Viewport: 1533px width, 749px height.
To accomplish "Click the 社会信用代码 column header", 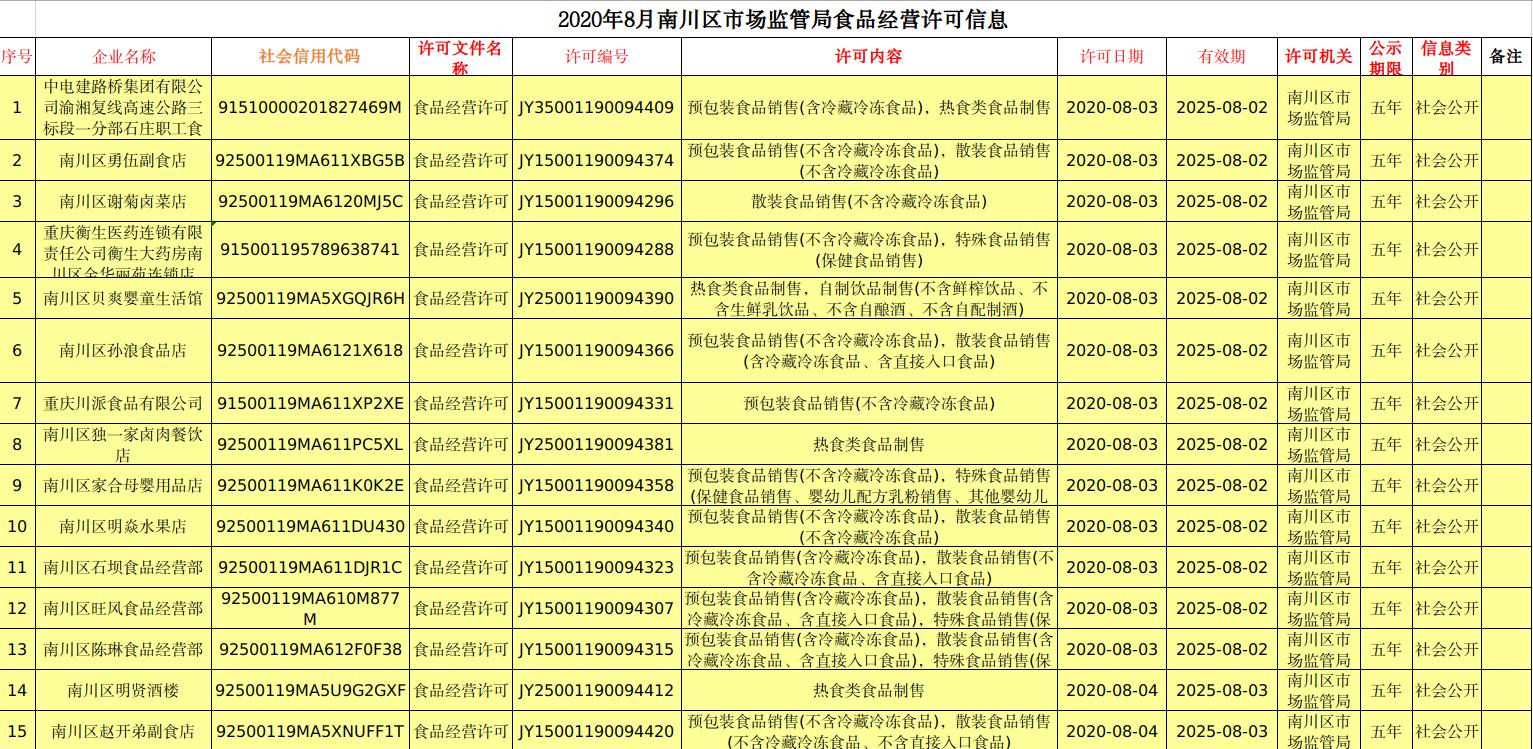I will click(x=309, y=56).
